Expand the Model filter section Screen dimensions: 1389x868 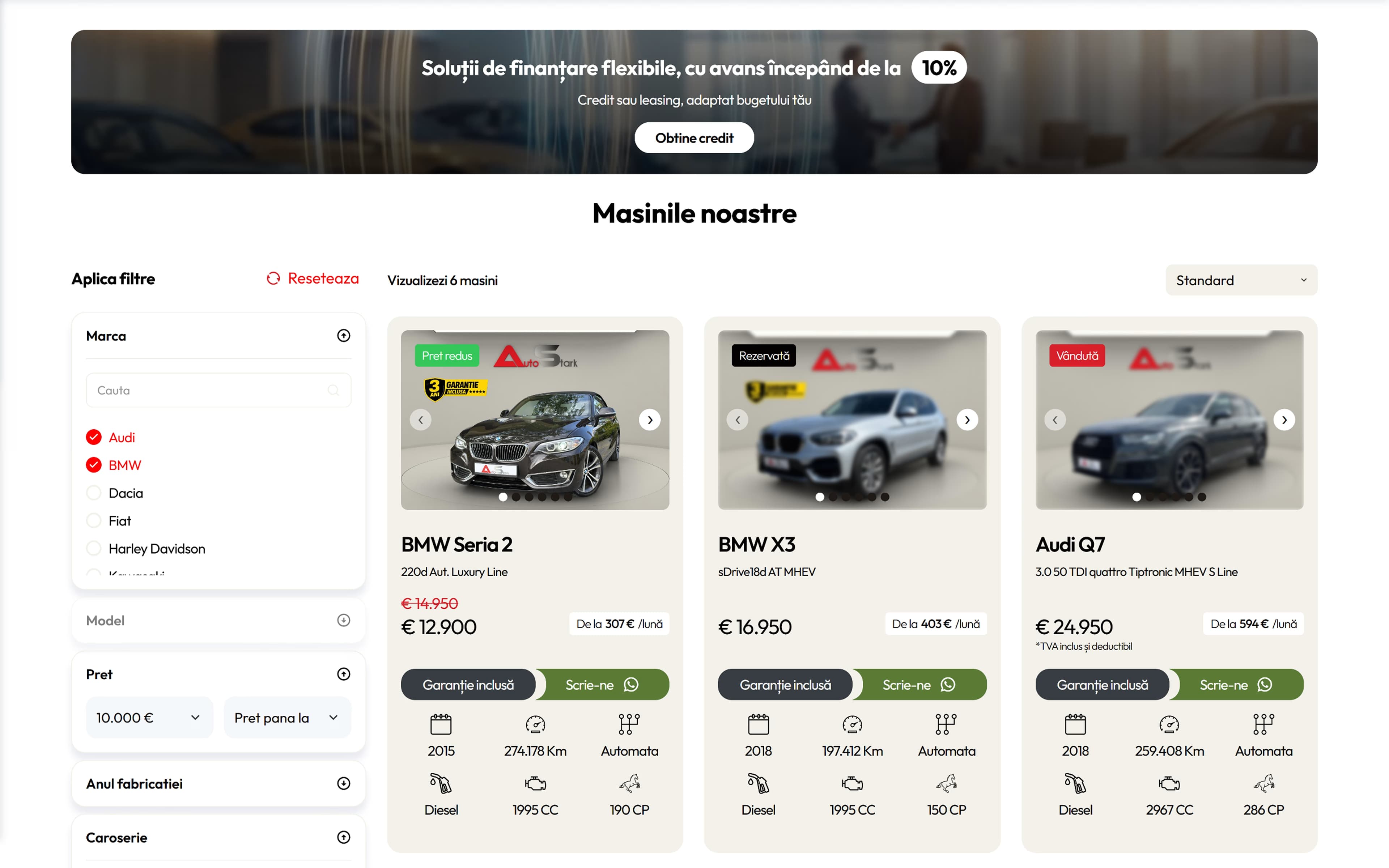pos(343,621)
